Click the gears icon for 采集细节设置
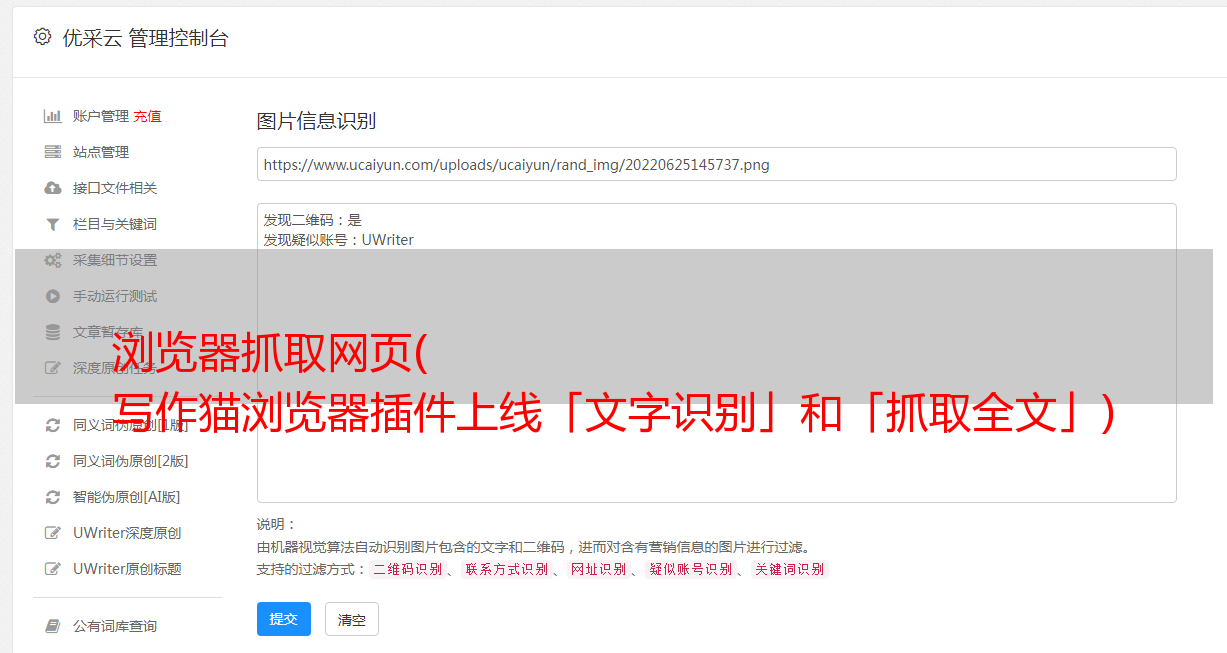Image resolution: width=1227 pixels, height=653 pixels. click(53, 260)
